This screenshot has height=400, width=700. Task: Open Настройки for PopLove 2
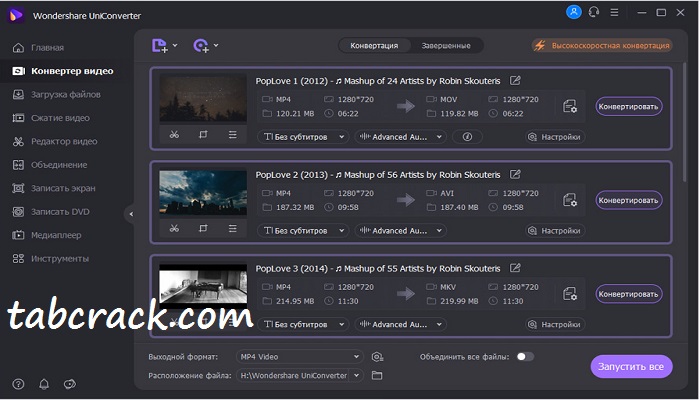pos(555,230)
